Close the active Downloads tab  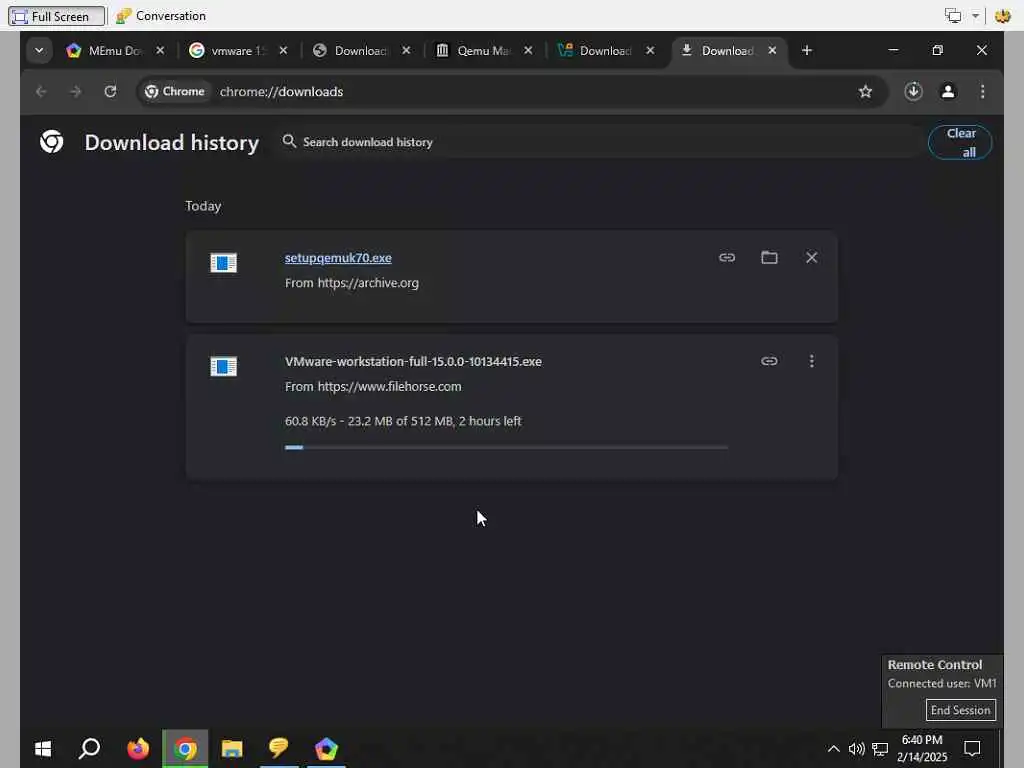click(x=772, y=50)
